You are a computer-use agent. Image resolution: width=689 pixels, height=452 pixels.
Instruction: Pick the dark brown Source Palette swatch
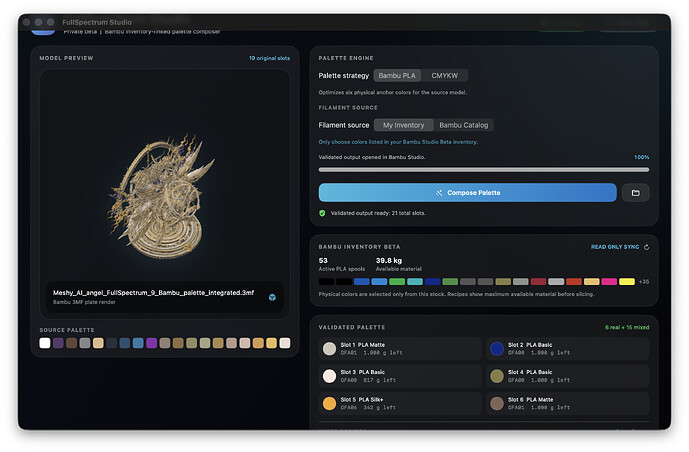click(71, 343)
